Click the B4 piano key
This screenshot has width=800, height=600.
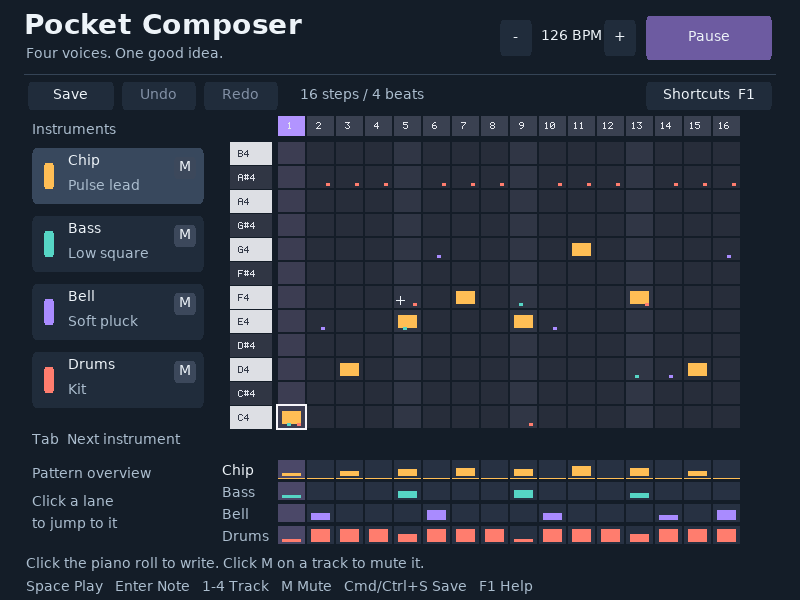pos(251,154)
